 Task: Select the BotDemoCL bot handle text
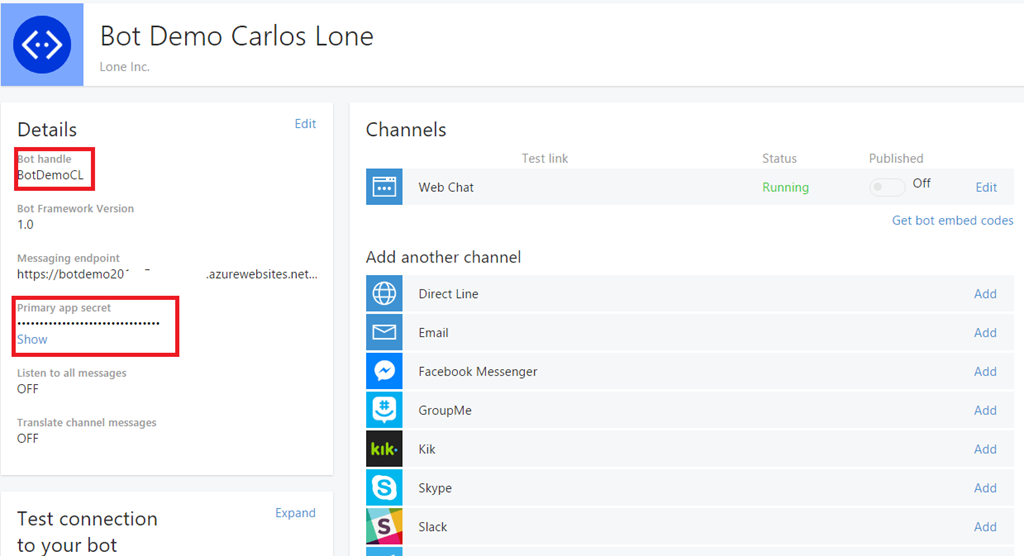point(50,175)
